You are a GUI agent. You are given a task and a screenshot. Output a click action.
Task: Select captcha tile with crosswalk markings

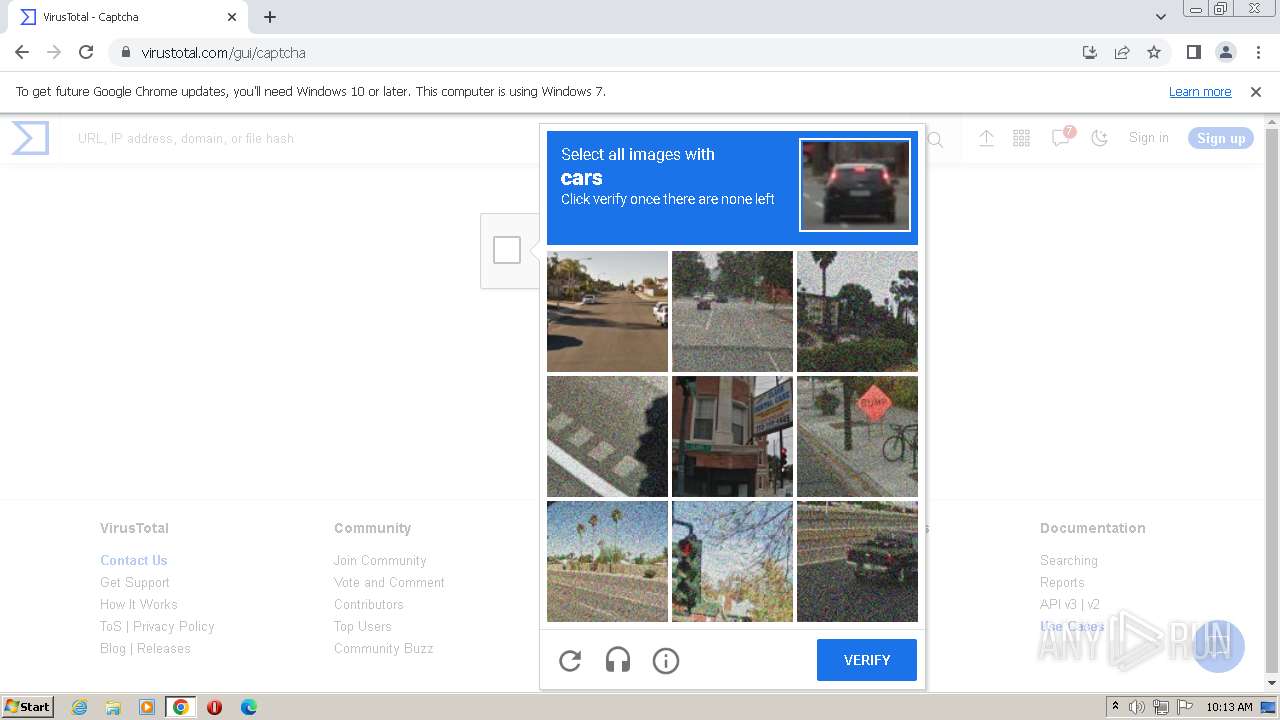click(607, 436)
